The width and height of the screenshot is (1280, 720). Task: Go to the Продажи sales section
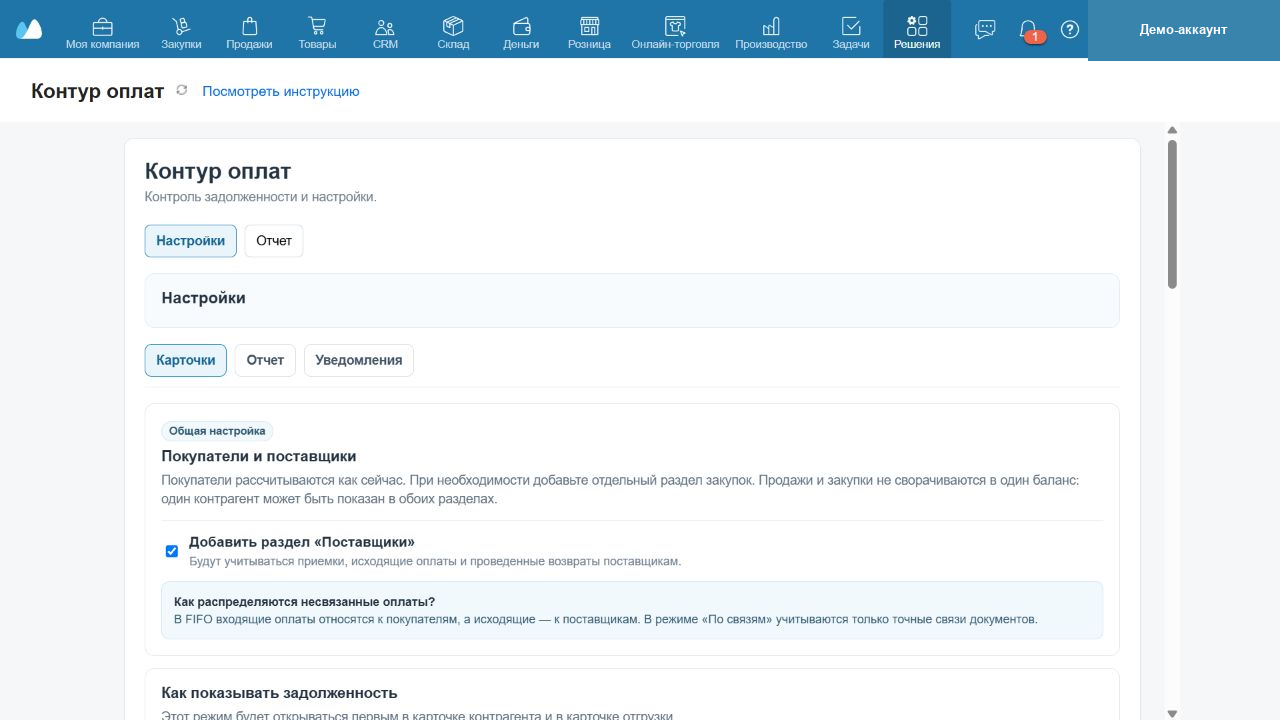click(249, 33)
